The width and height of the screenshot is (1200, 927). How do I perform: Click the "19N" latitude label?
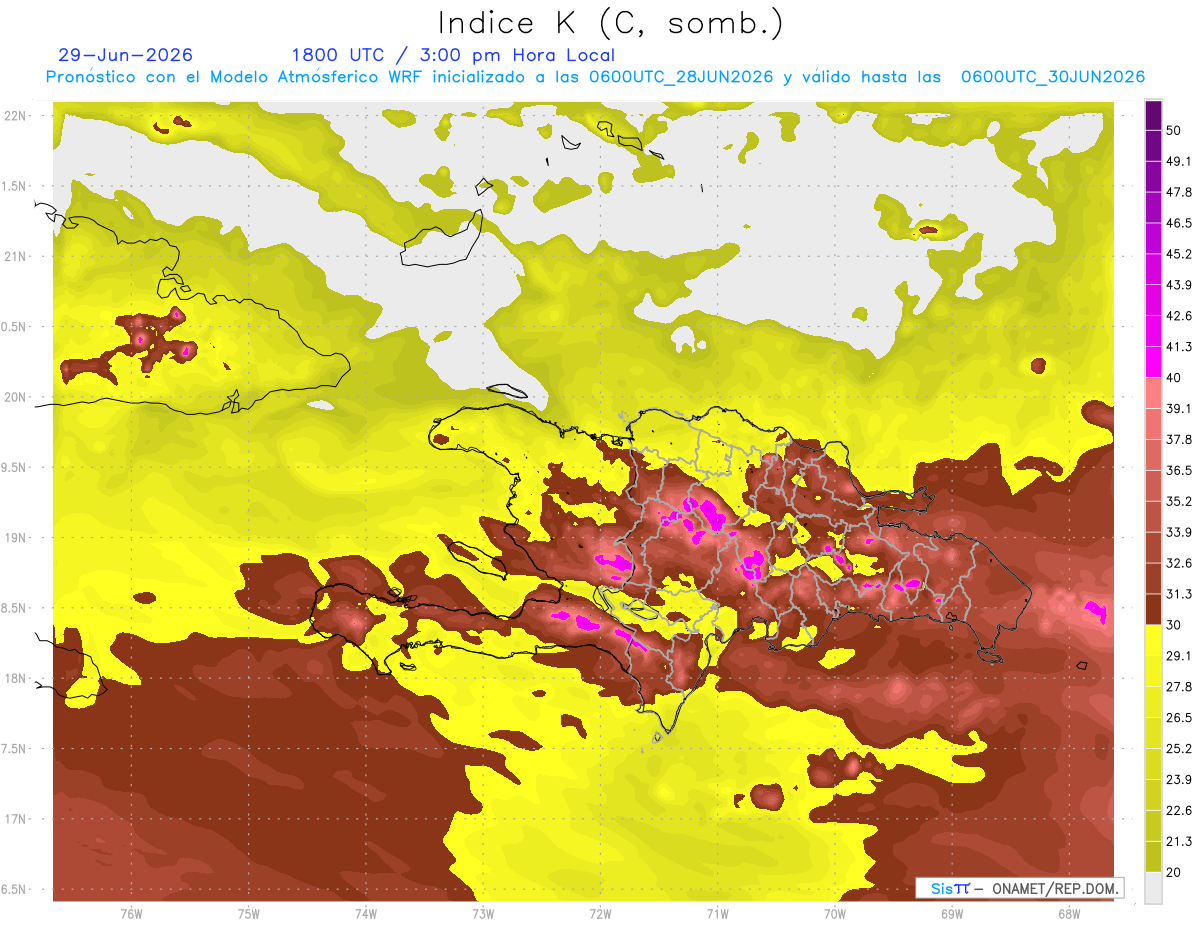(x=16, y=537)
